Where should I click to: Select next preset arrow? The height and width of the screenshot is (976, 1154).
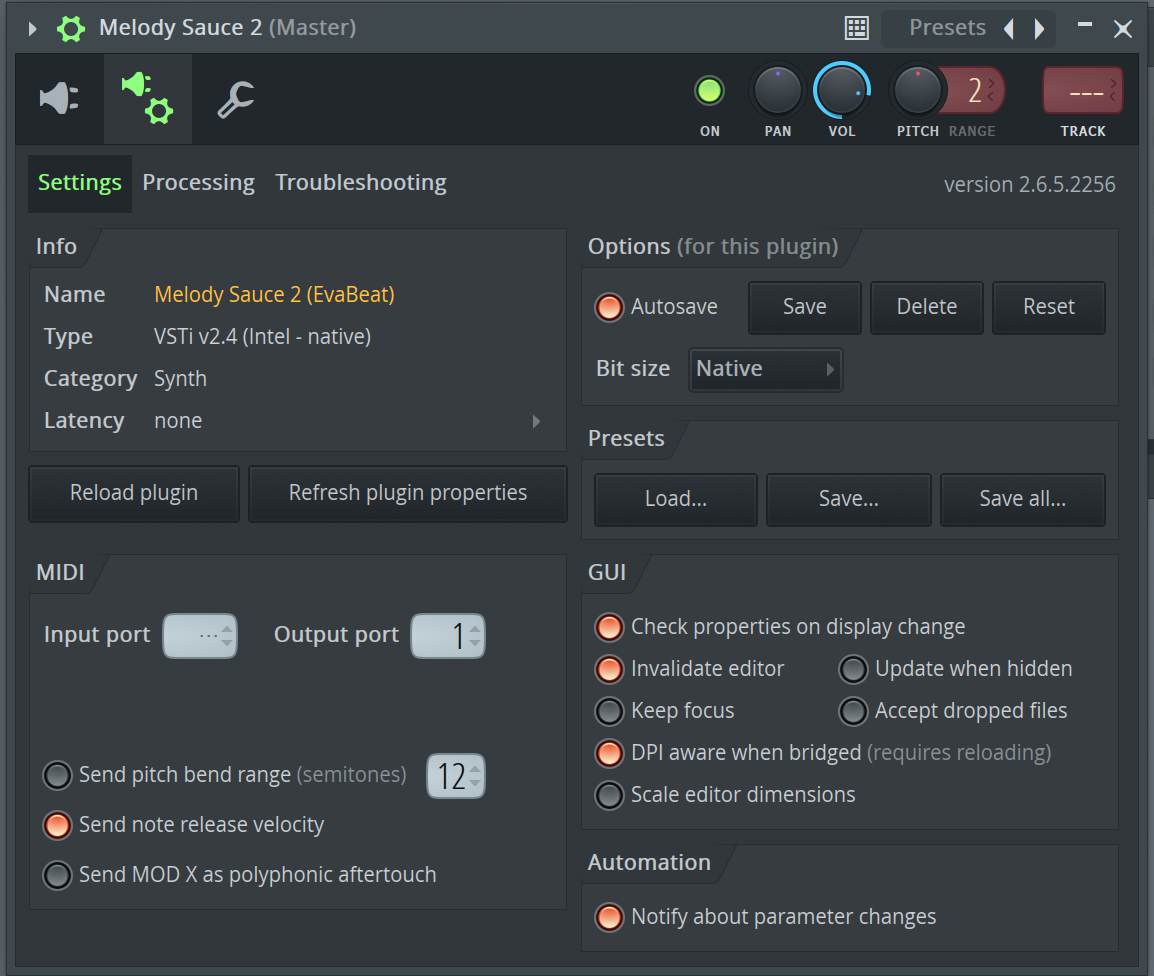pos(1039,29)
